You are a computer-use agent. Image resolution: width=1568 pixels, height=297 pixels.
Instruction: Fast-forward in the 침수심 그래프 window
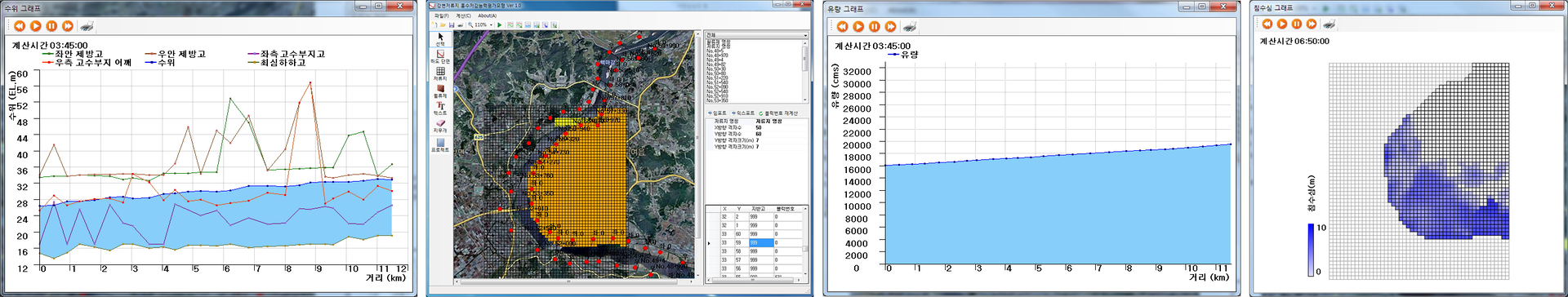tap(1312, 24)
